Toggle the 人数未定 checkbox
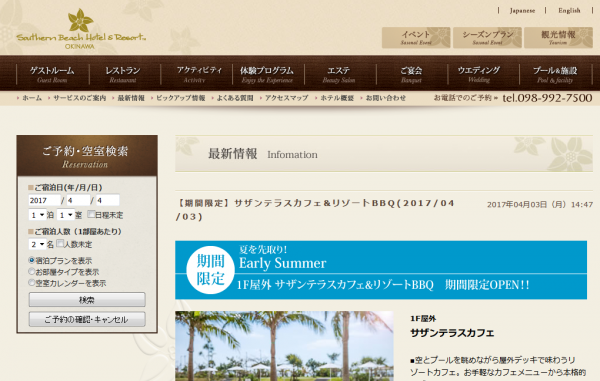This screenshot has width=600, height=381. click(x=60, y=243)
